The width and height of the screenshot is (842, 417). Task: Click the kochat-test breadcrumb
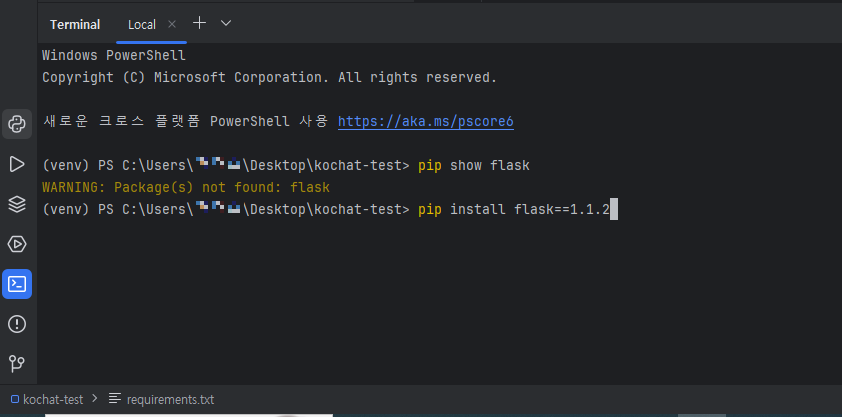click(47, 399)
